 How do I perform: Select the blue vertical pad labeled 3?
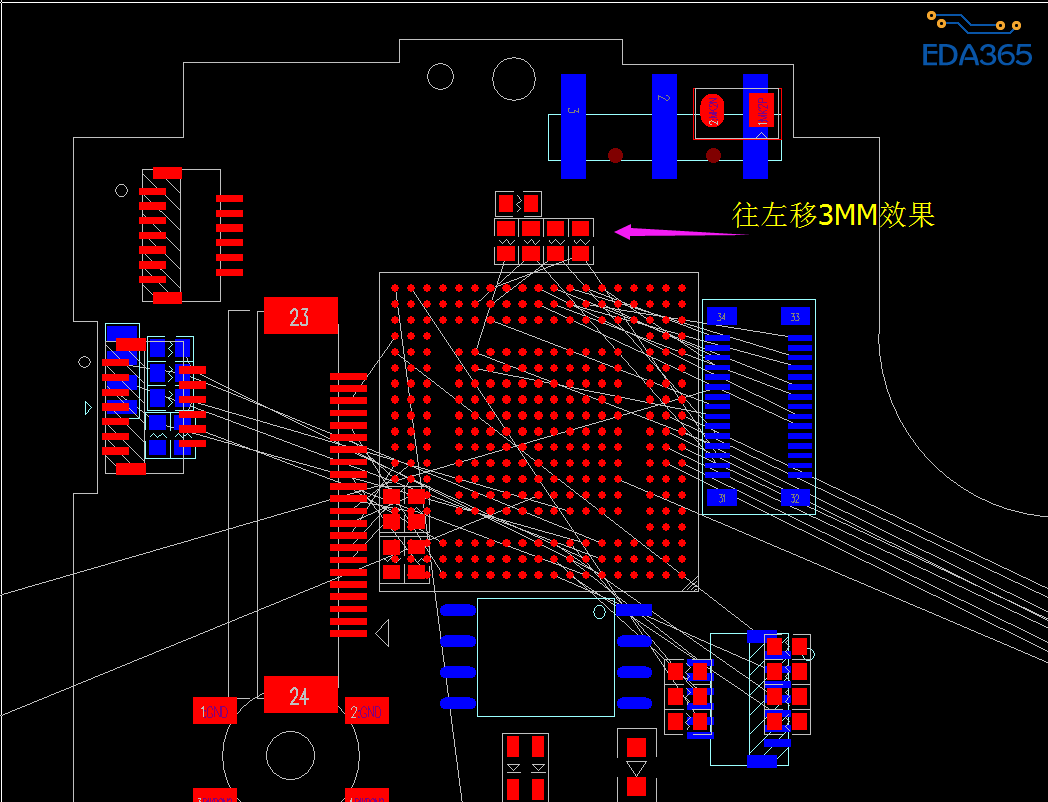(573, 126)
